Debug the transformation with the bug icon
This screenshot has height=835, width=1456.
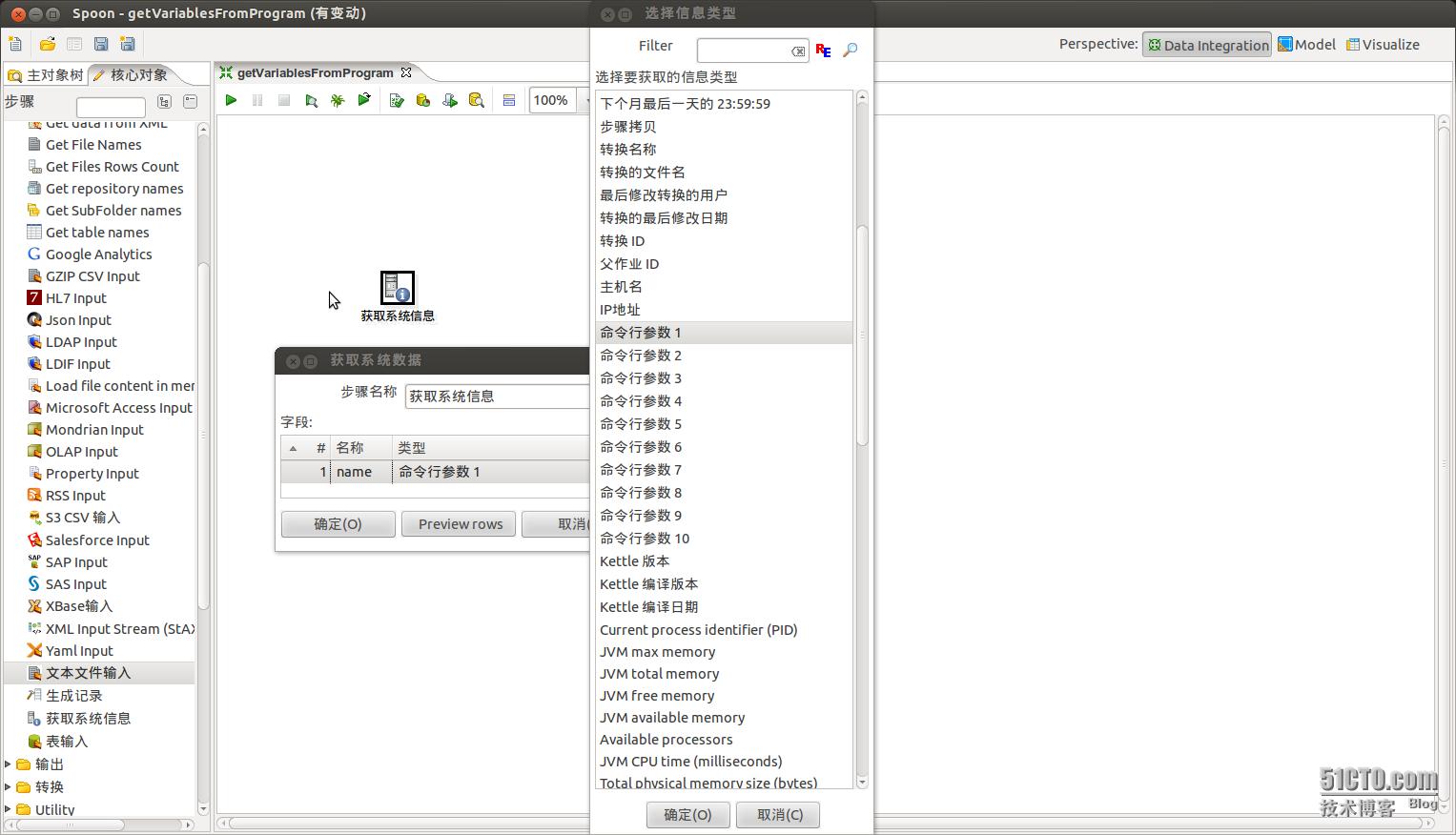click(338, 100)
